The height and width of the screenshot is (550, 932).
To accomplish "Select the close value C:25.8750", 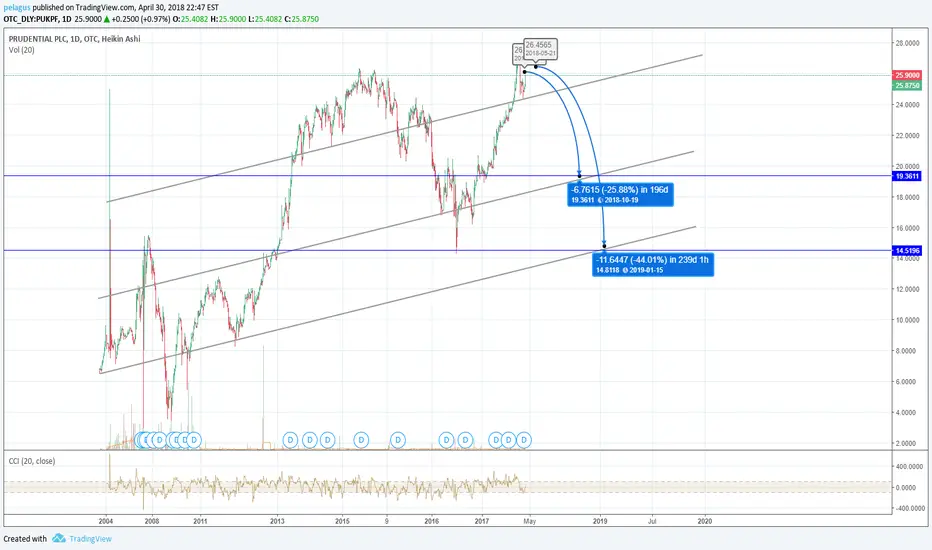I will point(302,19).
